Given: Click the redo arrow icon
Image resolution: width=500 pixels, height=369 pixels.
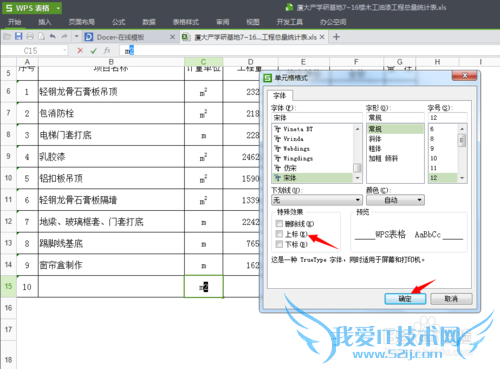Looking at the screenshot, I should click(64, 36).
